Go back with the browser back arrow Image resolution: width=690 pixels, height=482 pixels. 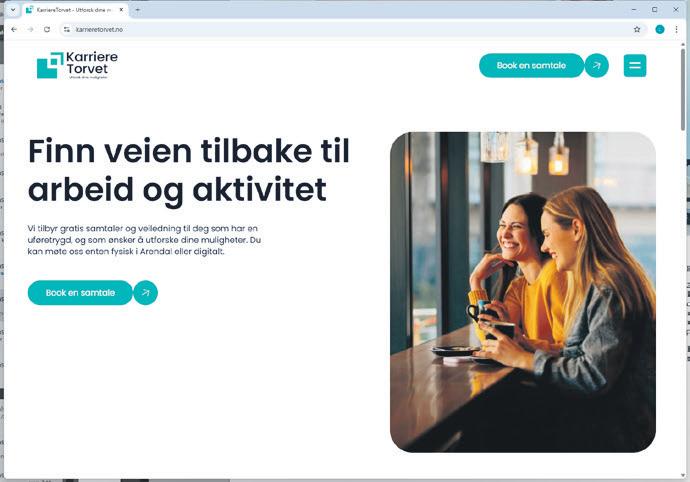point(14,29)
